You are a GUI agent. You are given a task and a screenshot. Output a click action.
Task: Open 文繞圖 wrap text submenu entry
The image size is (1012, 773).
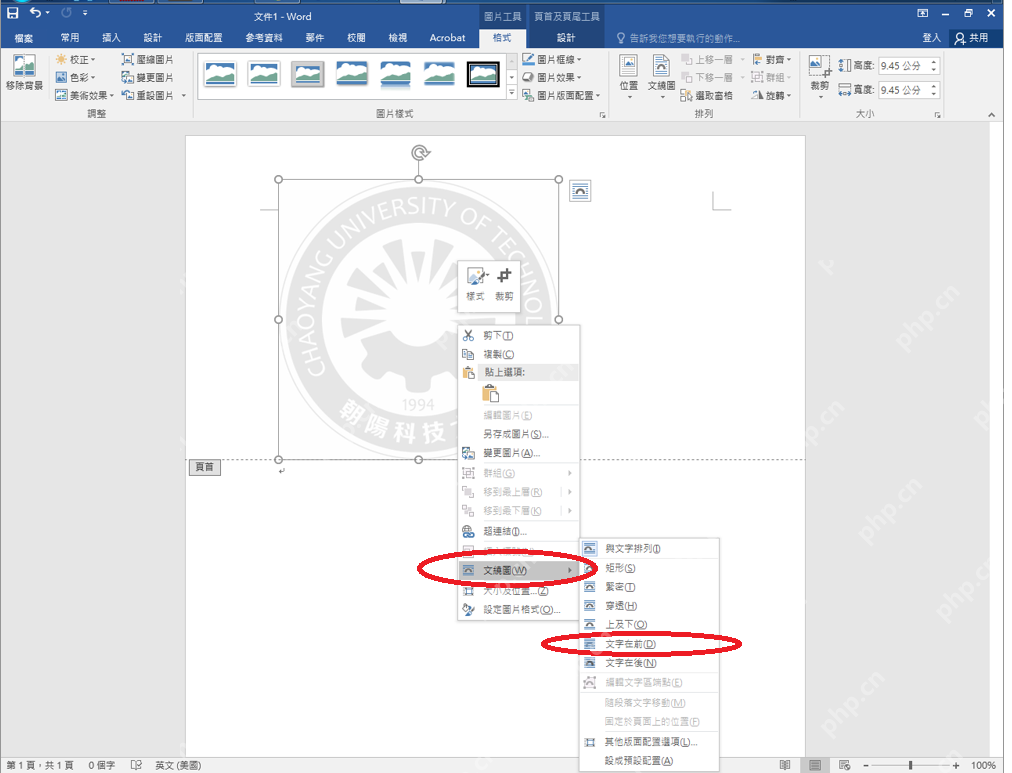pos(519,570)
